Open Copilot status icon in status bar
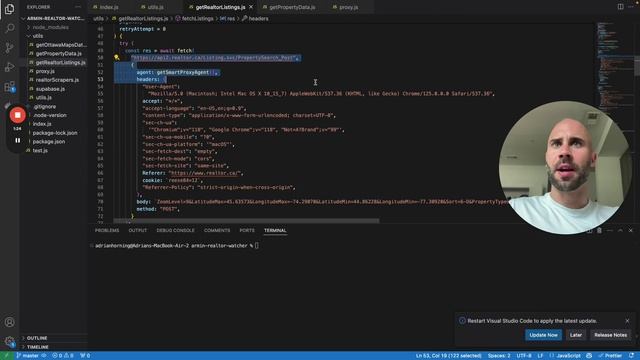 pyautogui.click(x=589, y=356)
